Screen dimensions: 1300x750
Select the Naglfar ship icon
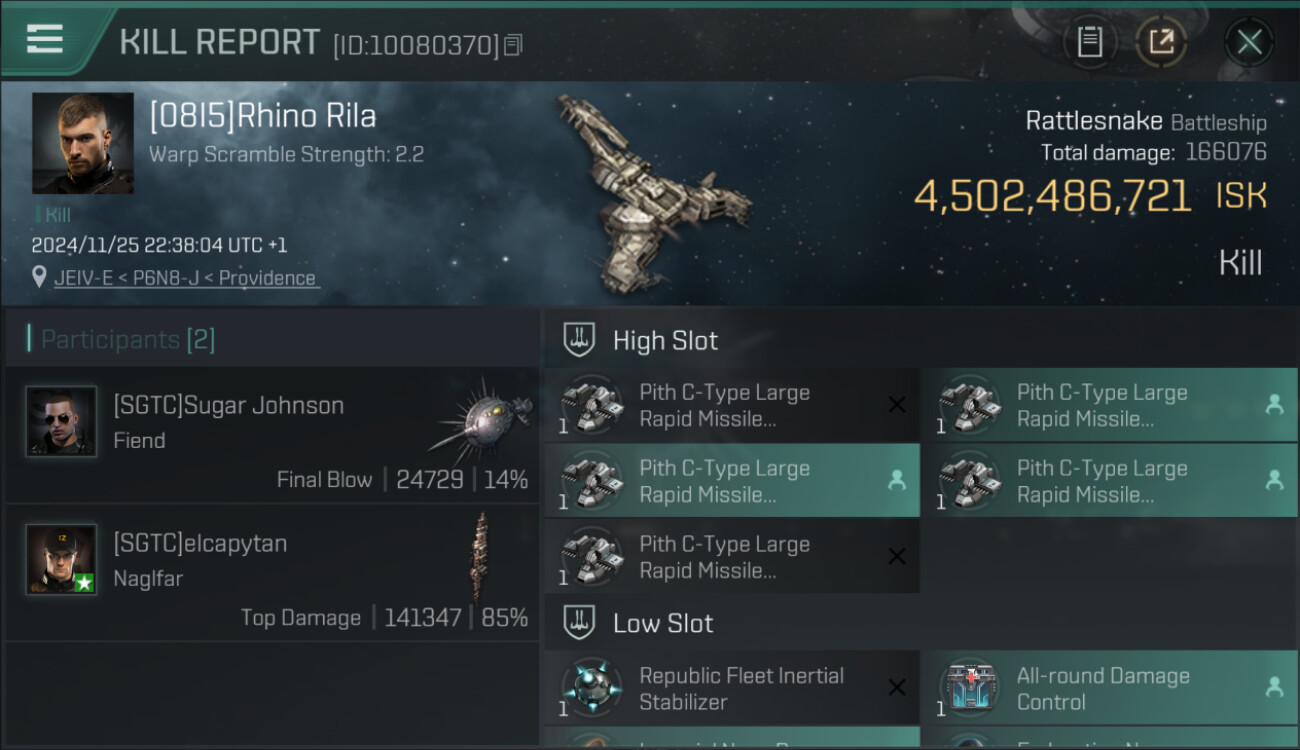point(481,555)
